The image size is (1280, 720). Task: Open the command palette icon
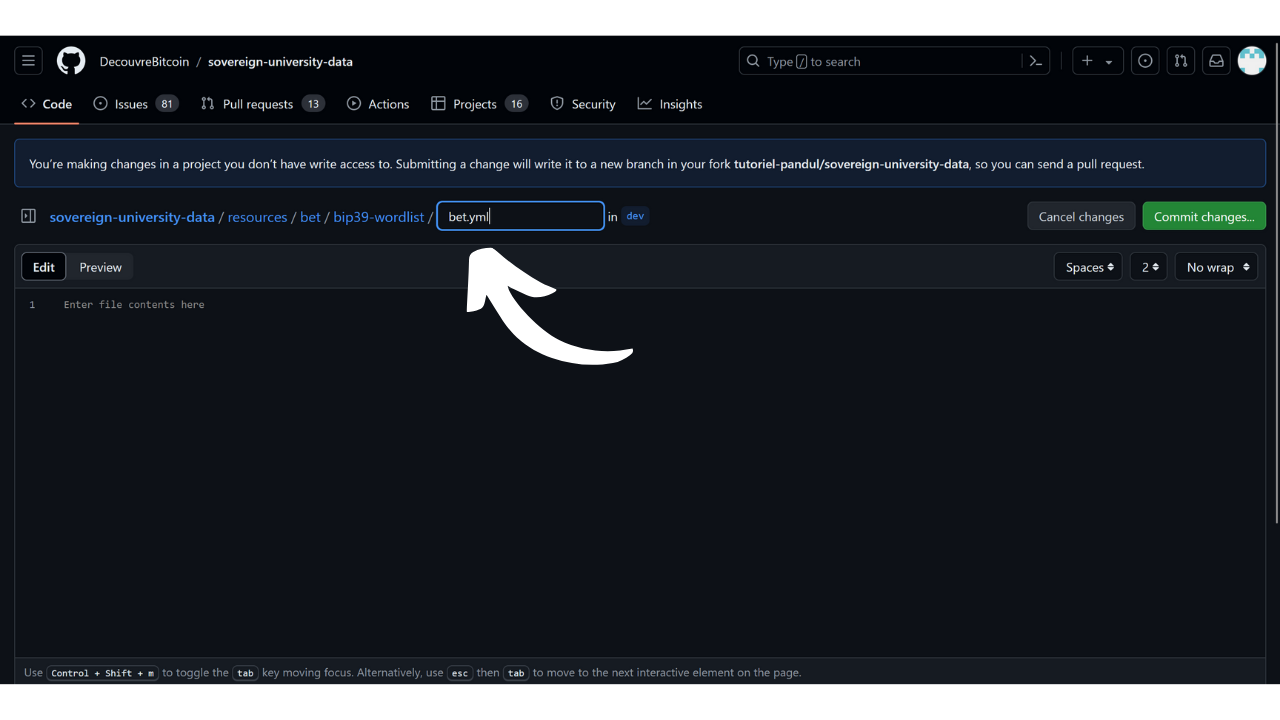point(1036,61)
